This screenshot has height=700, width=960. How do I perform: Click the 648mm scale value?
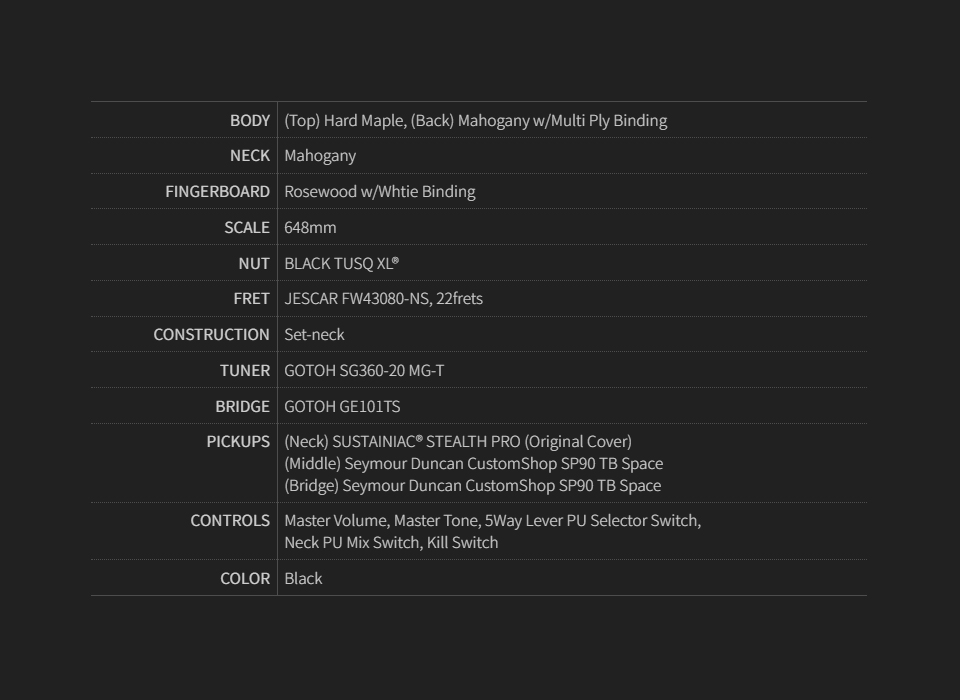(310, 227)
